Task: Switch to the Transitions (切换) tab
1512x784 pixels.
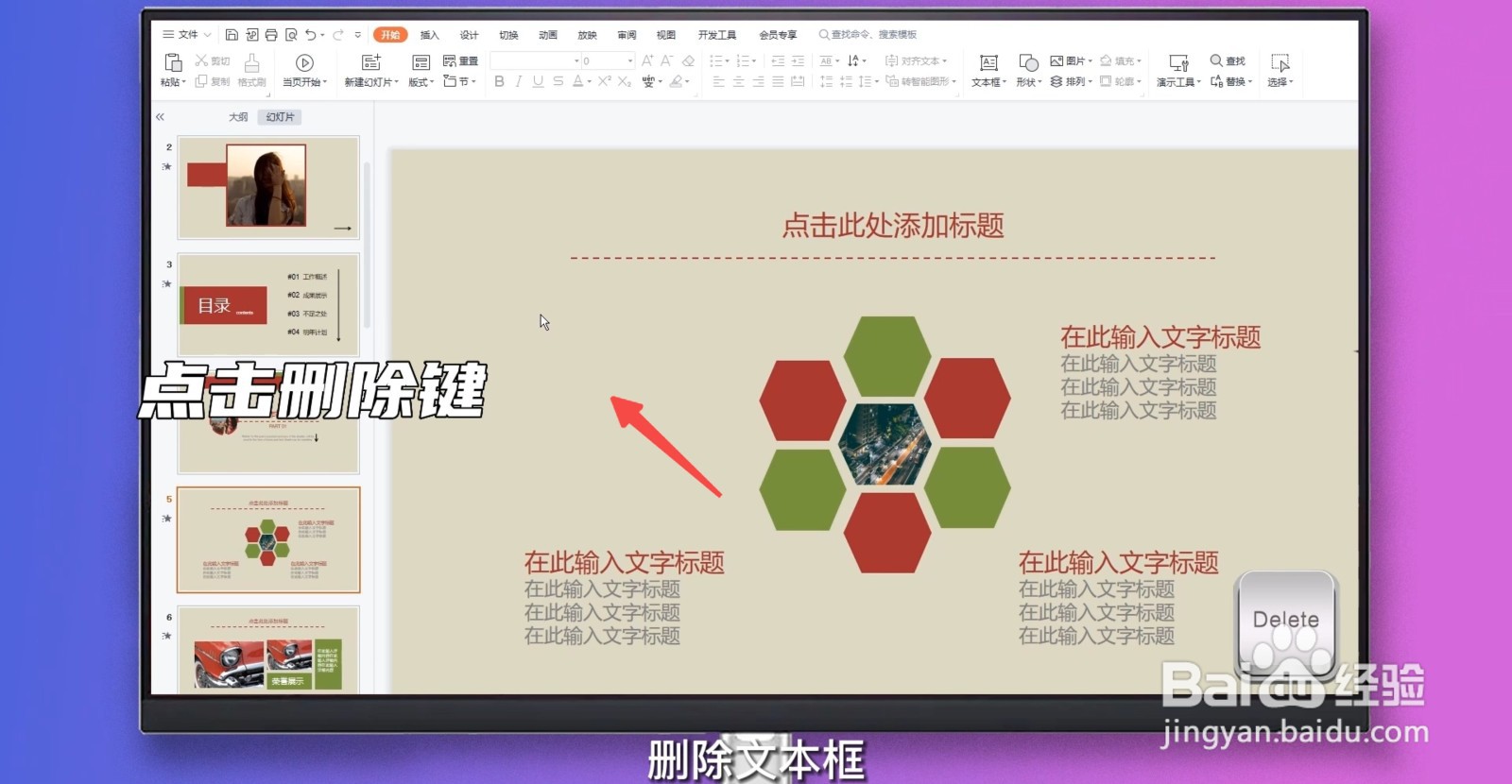Action: (508, 35)
